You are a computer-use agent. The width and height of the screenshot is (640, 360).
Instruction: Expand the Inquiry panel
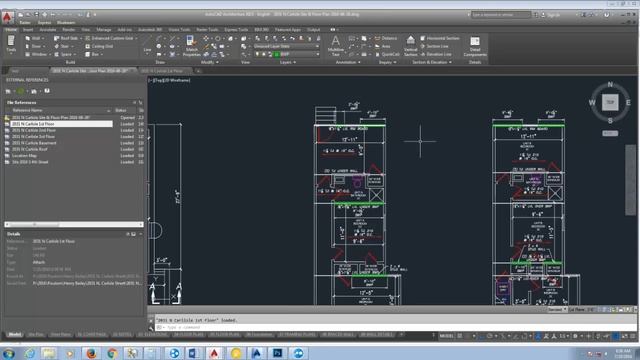click(x=387, y=62)
